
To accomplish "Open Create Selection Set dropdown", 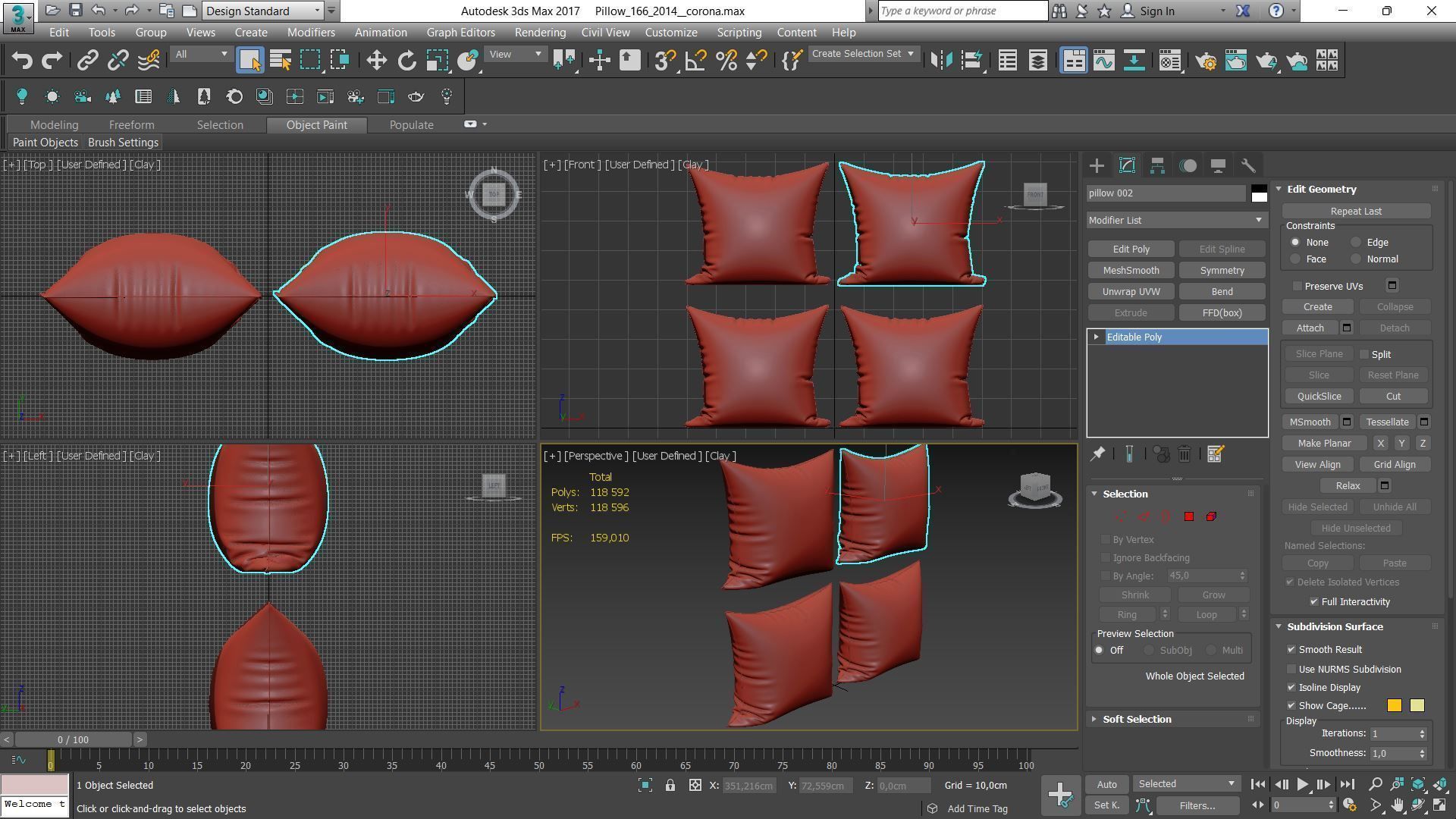I will click(x=863, y=54).
